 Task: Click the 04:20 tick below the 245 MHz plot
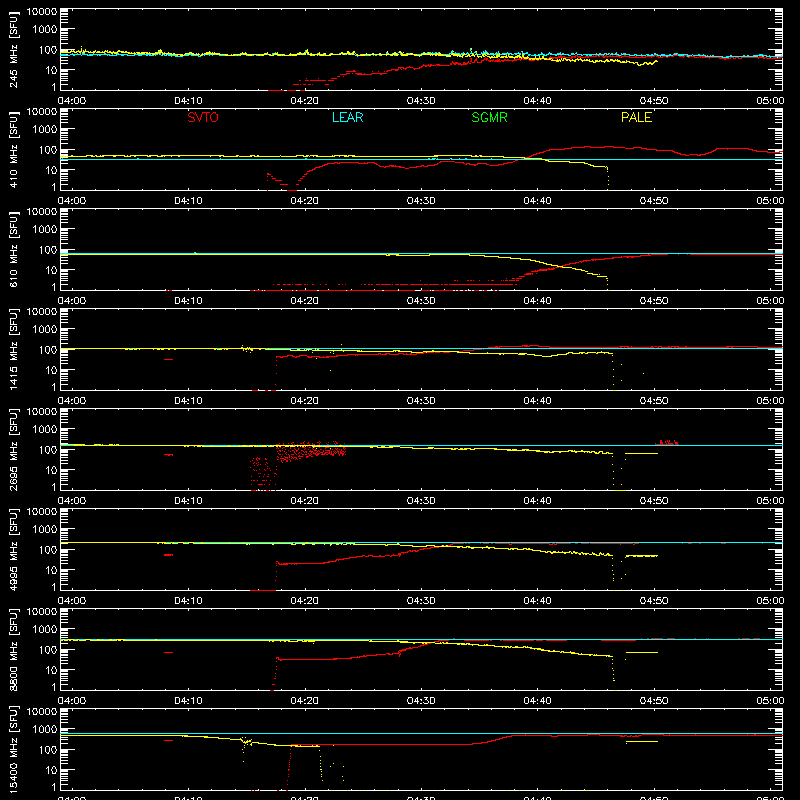[305, 101]
